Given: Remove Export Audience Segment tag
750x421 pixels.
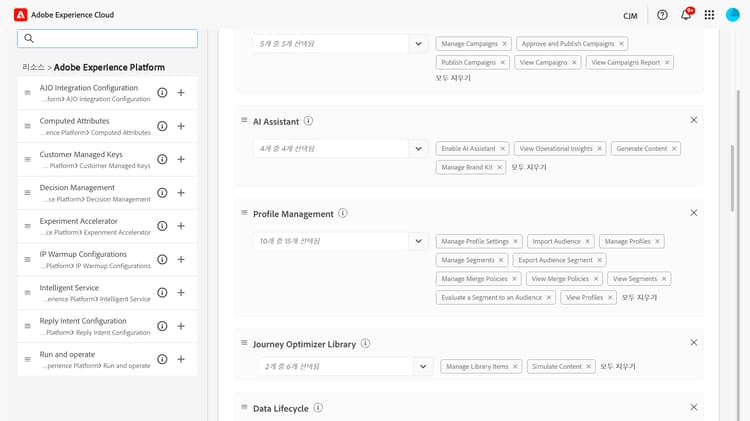Looking at the screenshot, I should tap(599, 260).
